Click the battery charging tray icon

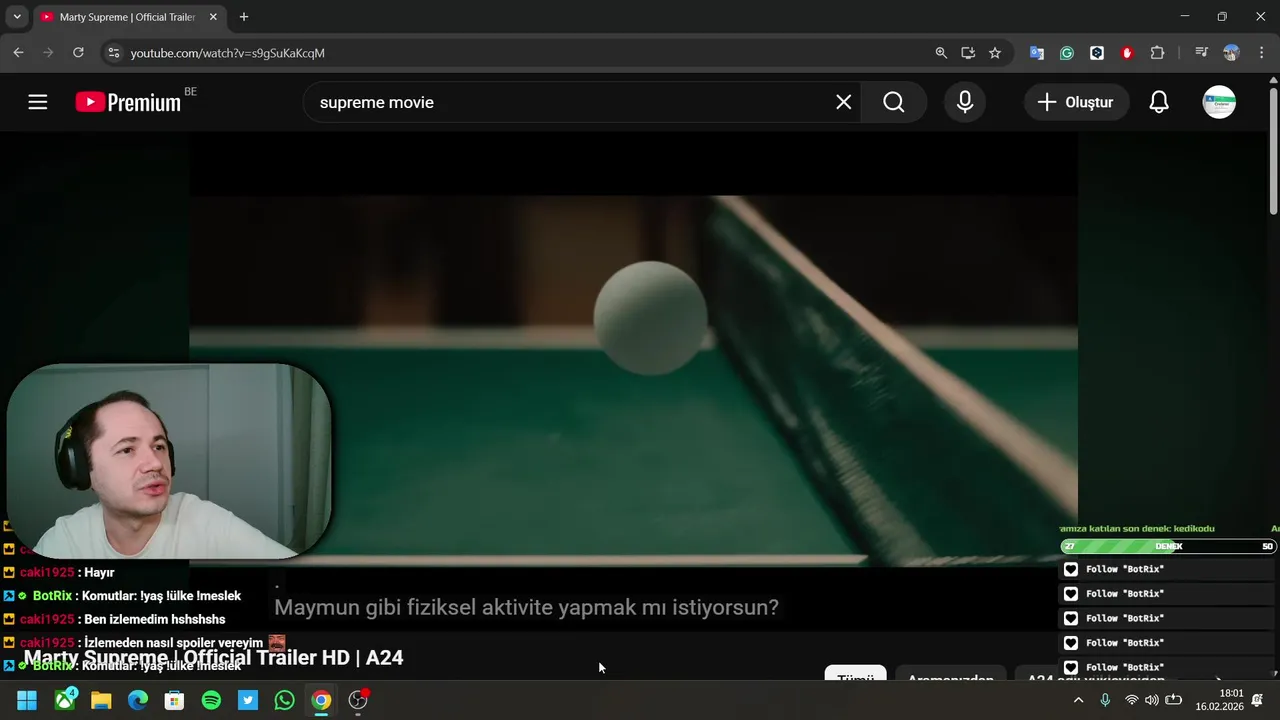(x=1174, y=700)
